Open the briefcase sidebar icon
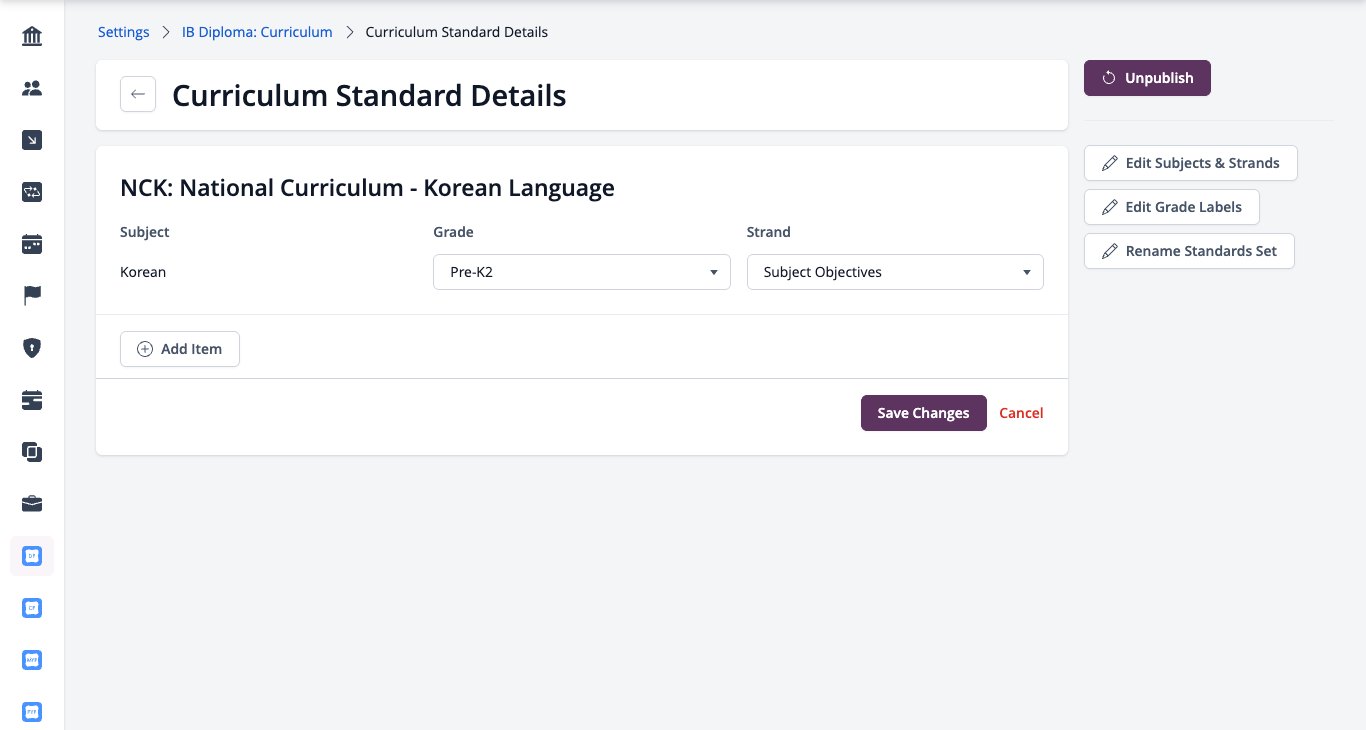The height and width of the screenshot is (730, 1366). click(32, 504)
